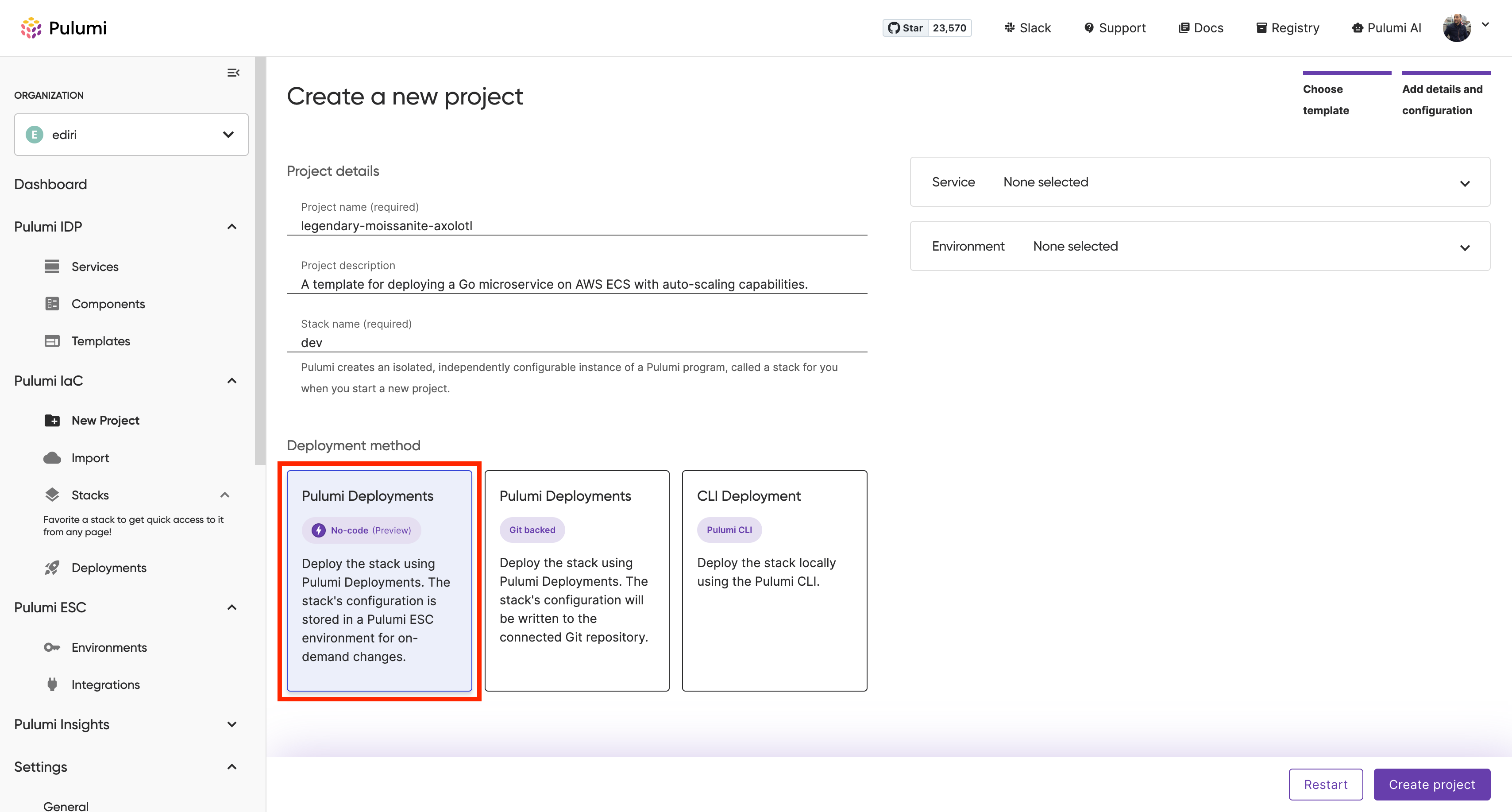
Task: Expand the Pulumi Insights section
Action: click(232, 724)
